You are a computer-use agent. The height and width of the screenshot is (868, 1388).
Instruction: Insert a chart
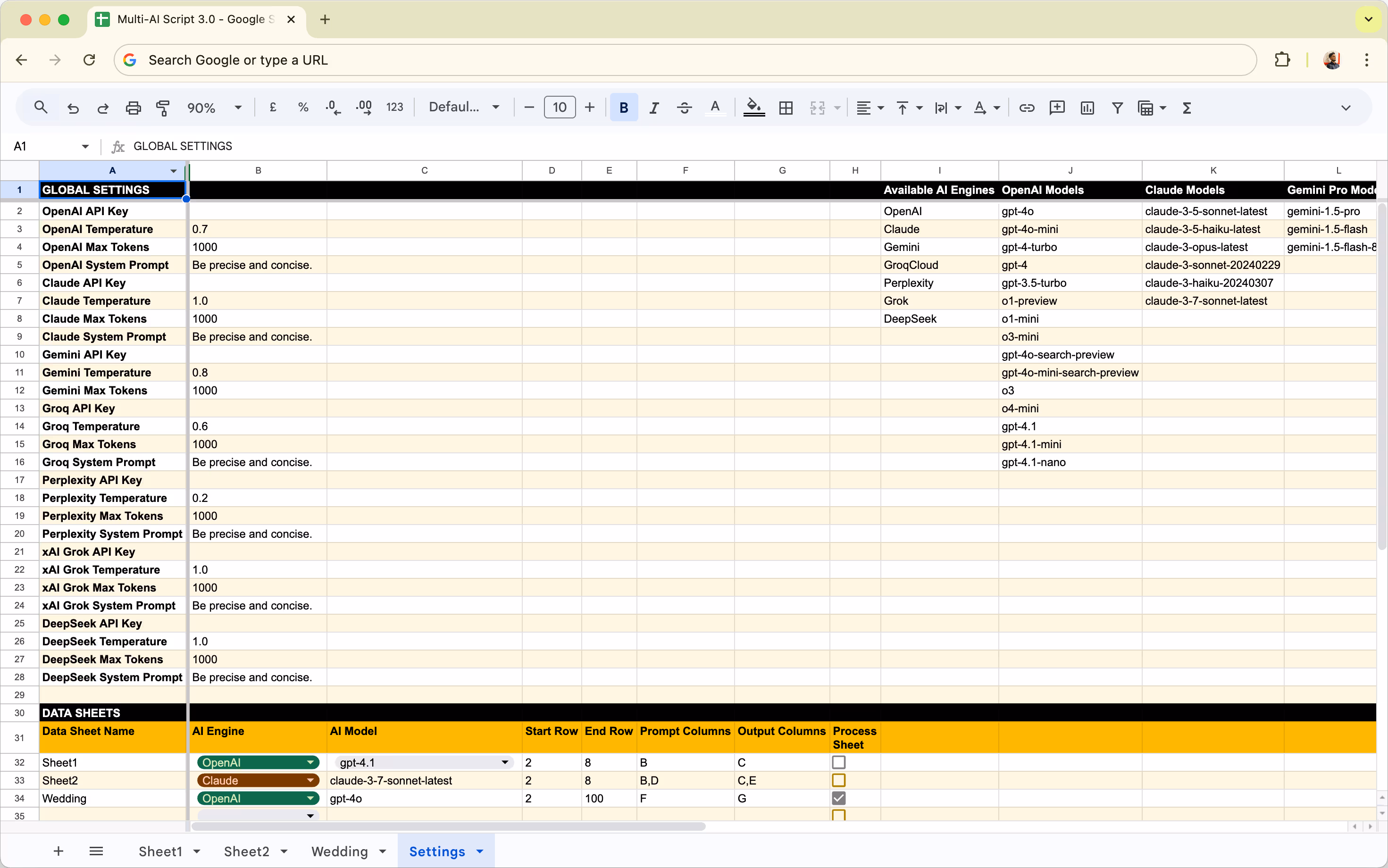point(1087,108)
